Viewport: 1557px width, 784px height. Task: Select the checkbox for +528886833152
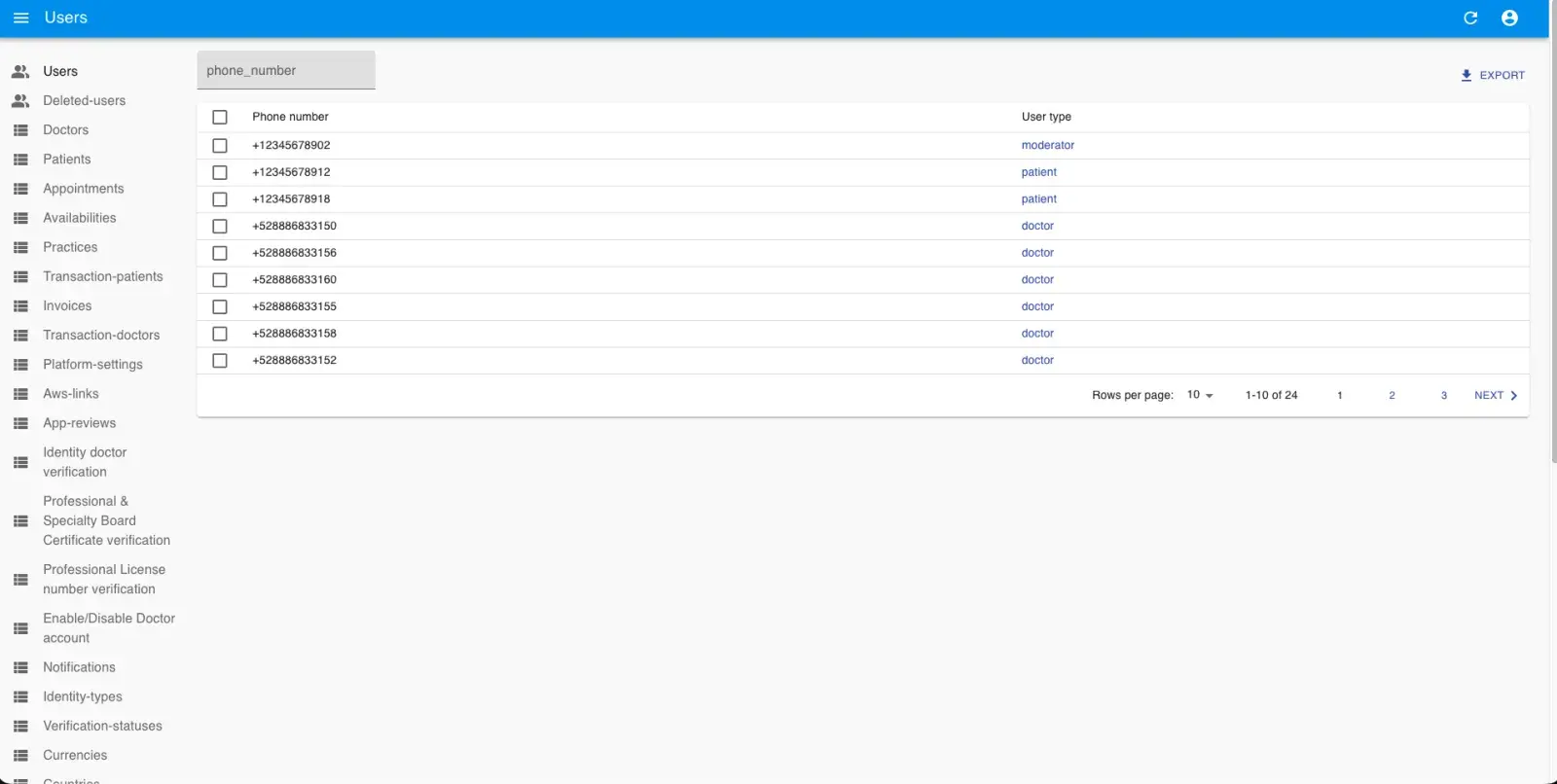[220, 360]
